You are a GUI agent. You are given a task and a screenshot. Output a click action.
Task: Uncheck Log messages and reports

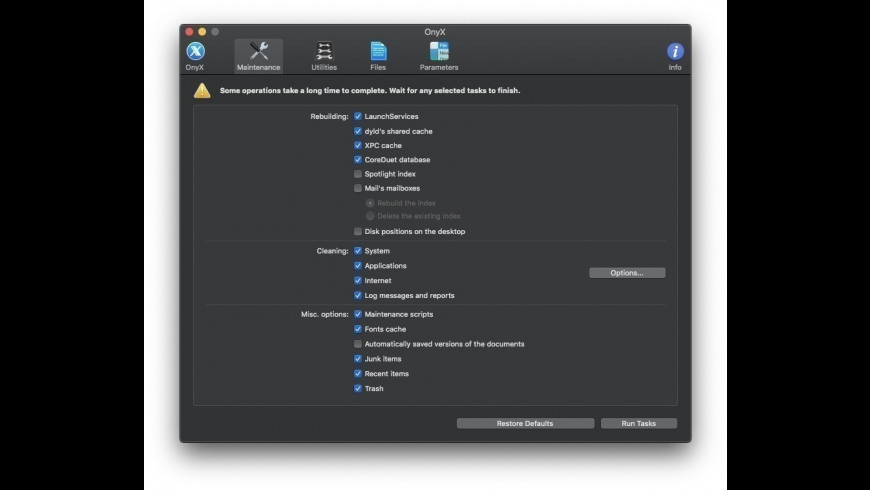click(x=358, y=295)
